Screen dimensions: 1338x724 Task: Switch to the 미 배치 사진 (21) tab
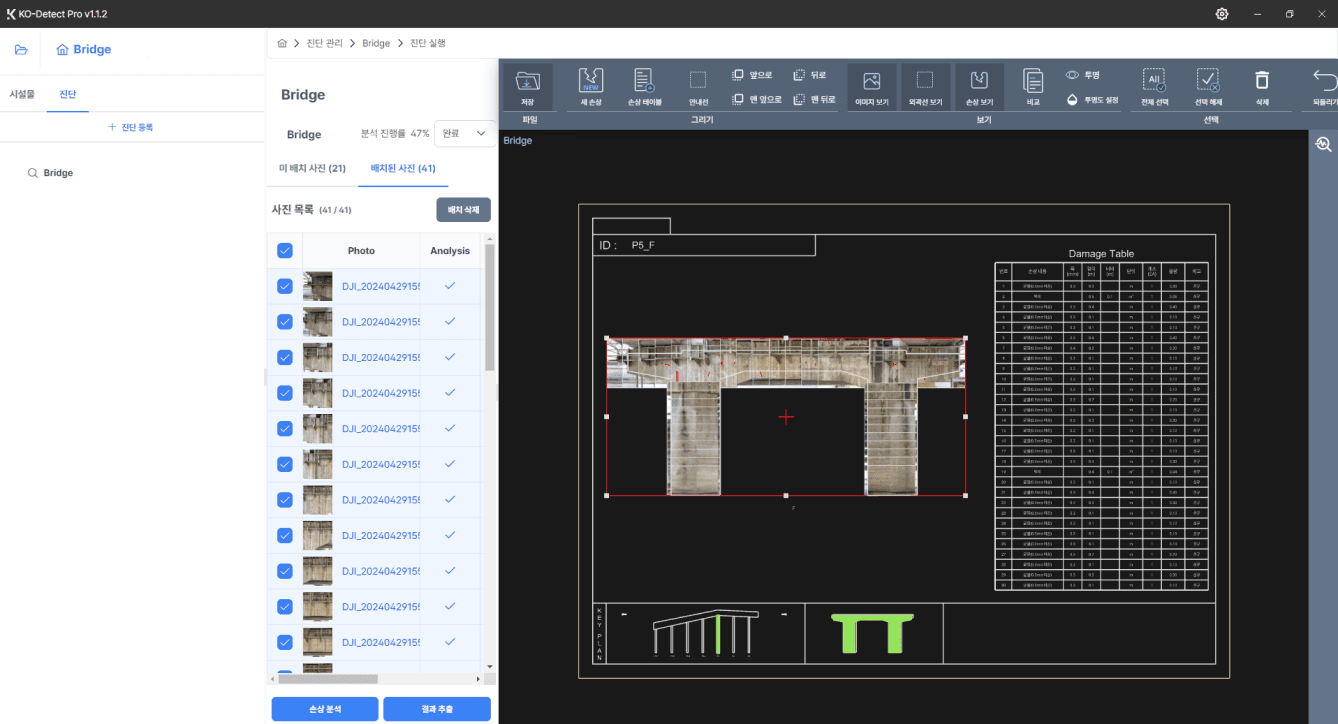coord(312,168)
